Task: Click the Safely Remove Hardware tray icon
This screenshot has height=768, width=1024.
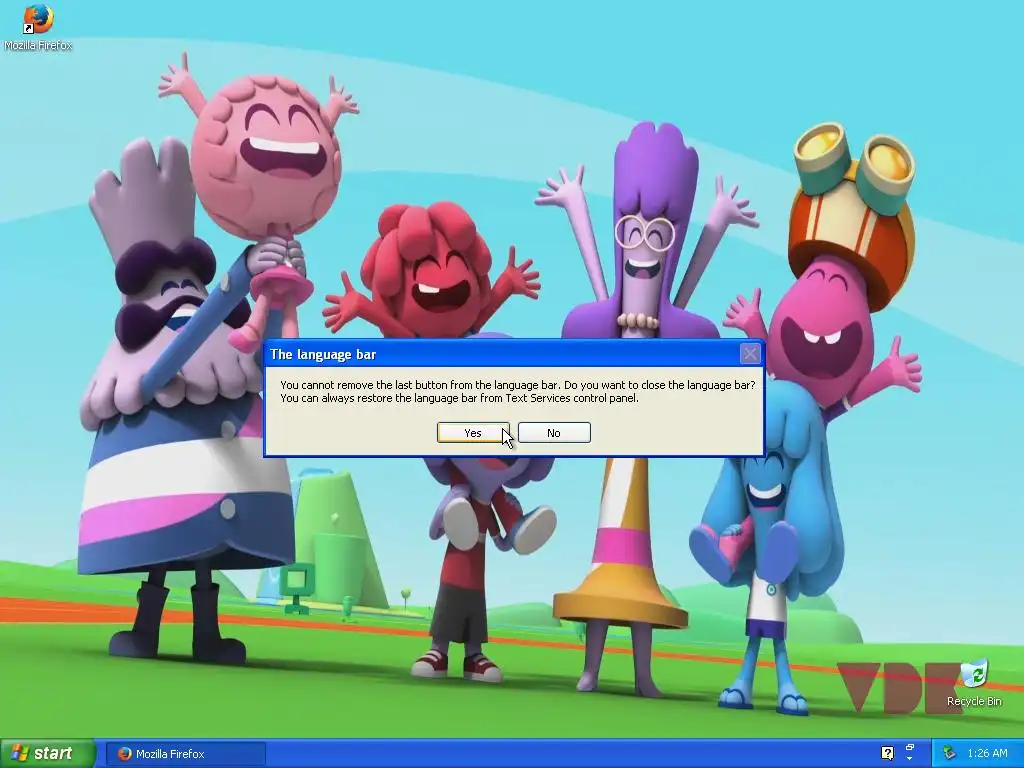Action: [x=950, y=754]
